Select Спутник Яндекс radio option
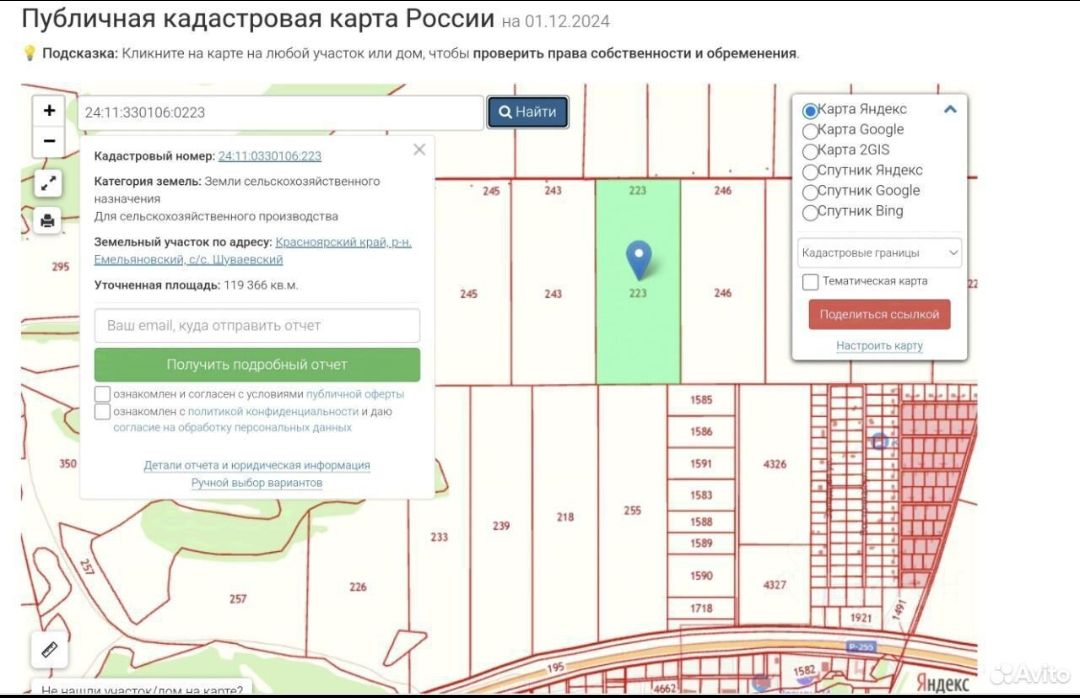 tap(810, 172)
